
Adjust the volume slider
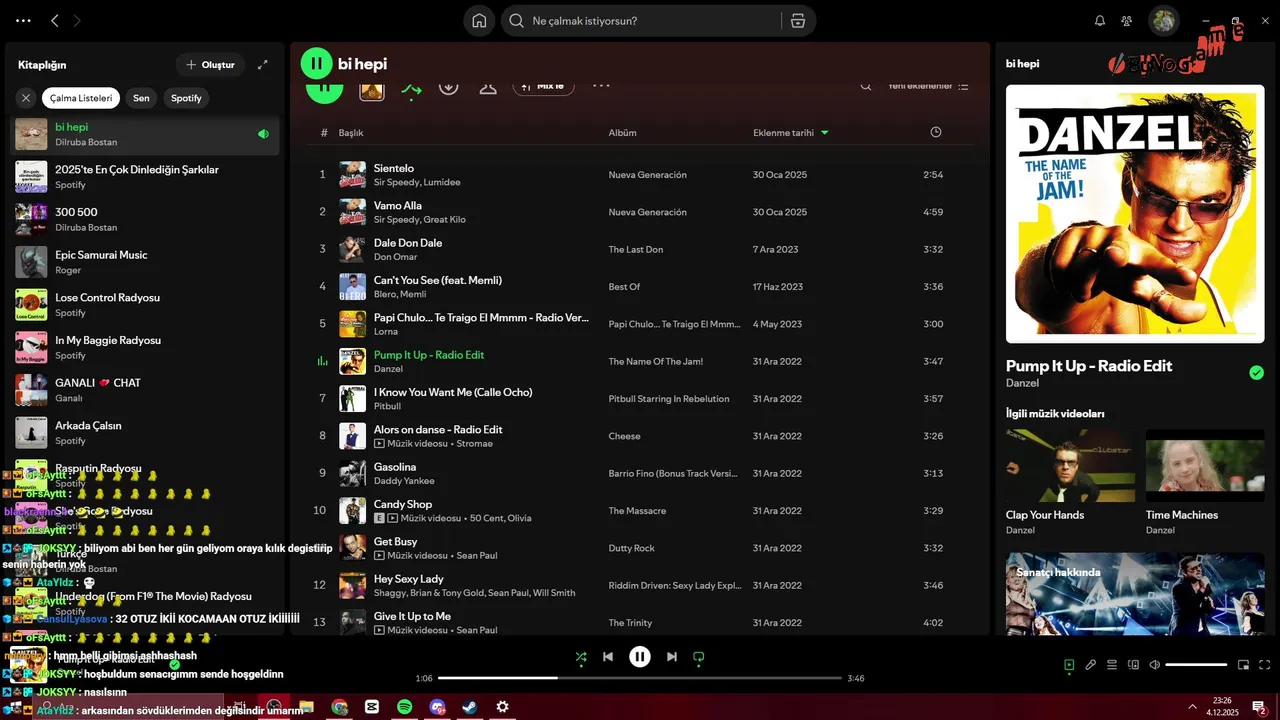click(x=1196, y=665)
